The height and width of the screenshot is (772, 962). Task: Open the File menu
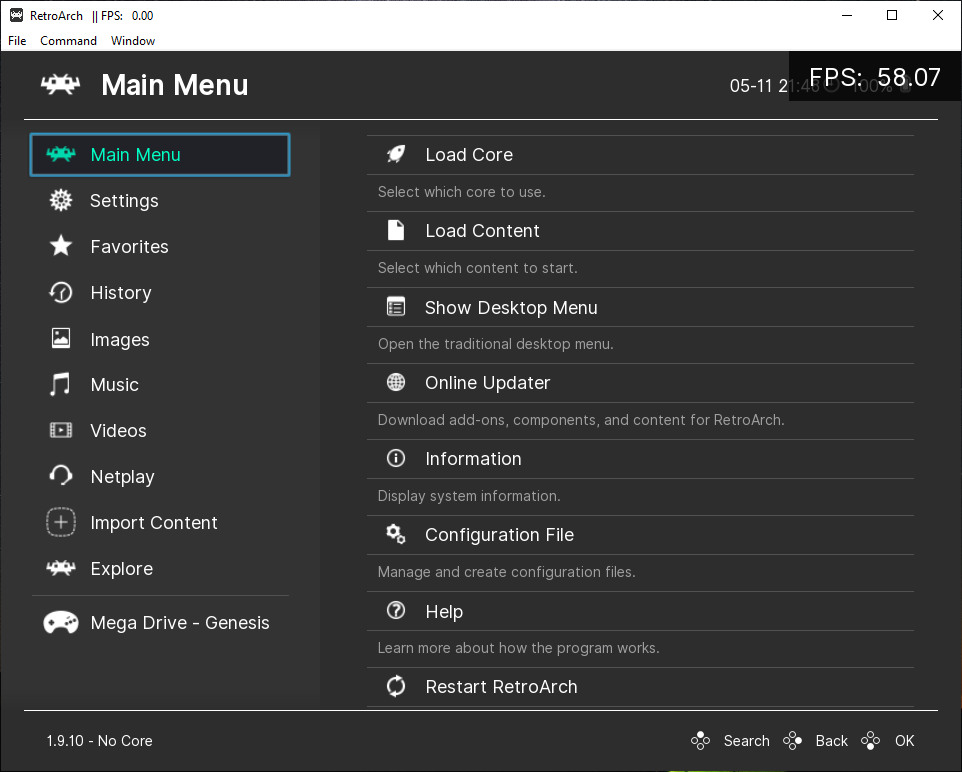[x=17, y=41]
